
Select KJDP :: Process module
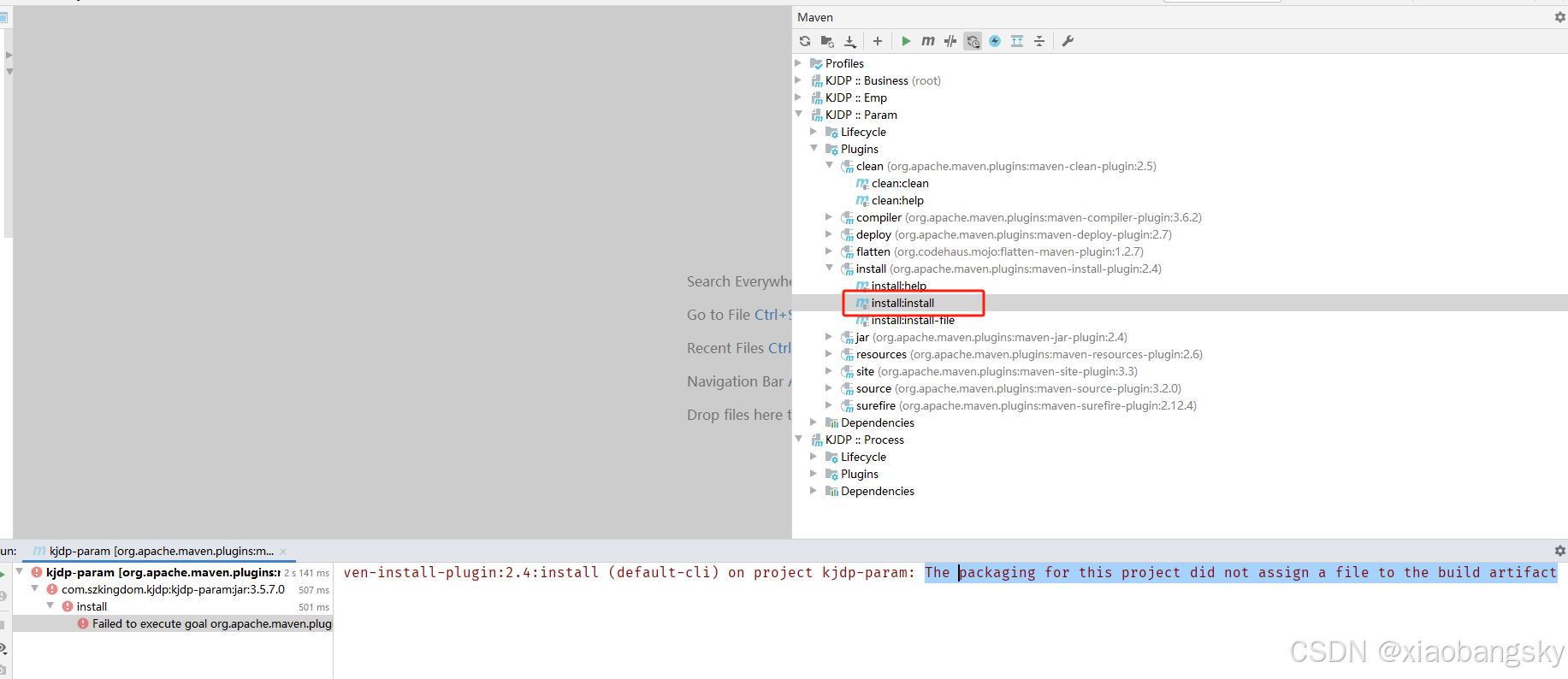pyautogui.click(x=865, y=440)
